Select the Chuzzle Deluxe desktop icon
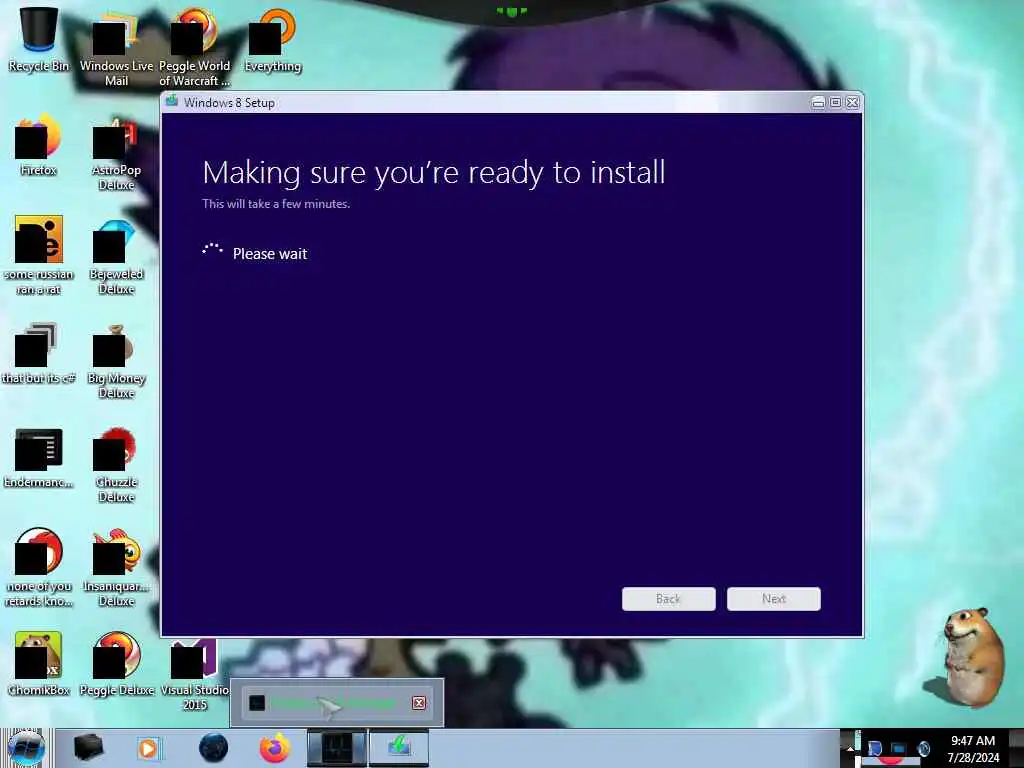The width and height of the screenshot is (1024, 768). 116,464
